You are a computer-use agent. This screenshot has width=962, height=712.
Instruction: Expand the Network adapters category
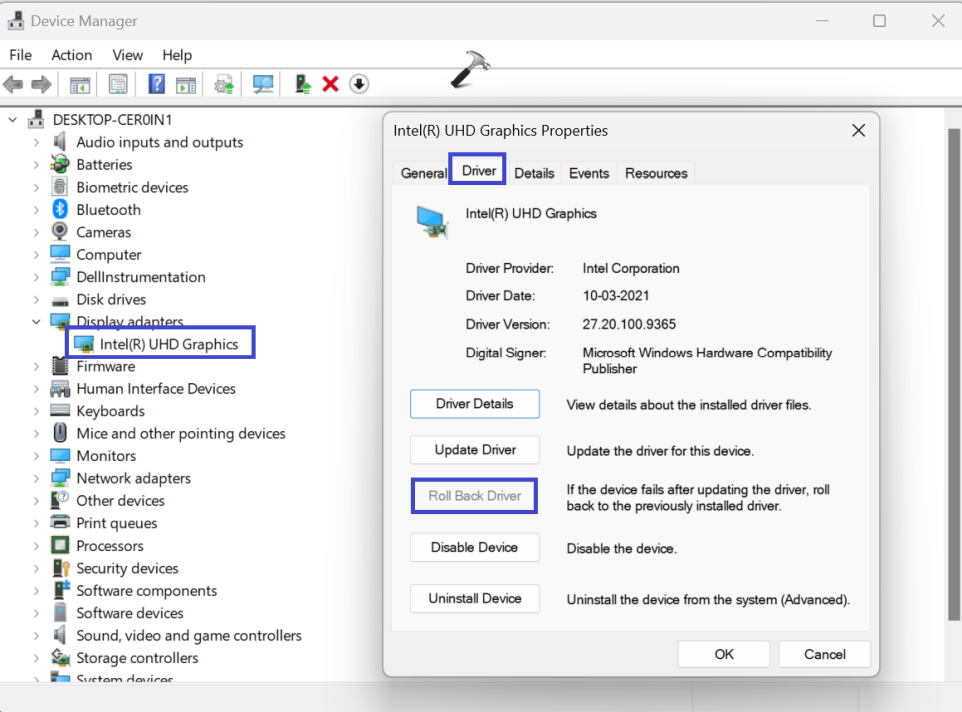coord(36,478)
